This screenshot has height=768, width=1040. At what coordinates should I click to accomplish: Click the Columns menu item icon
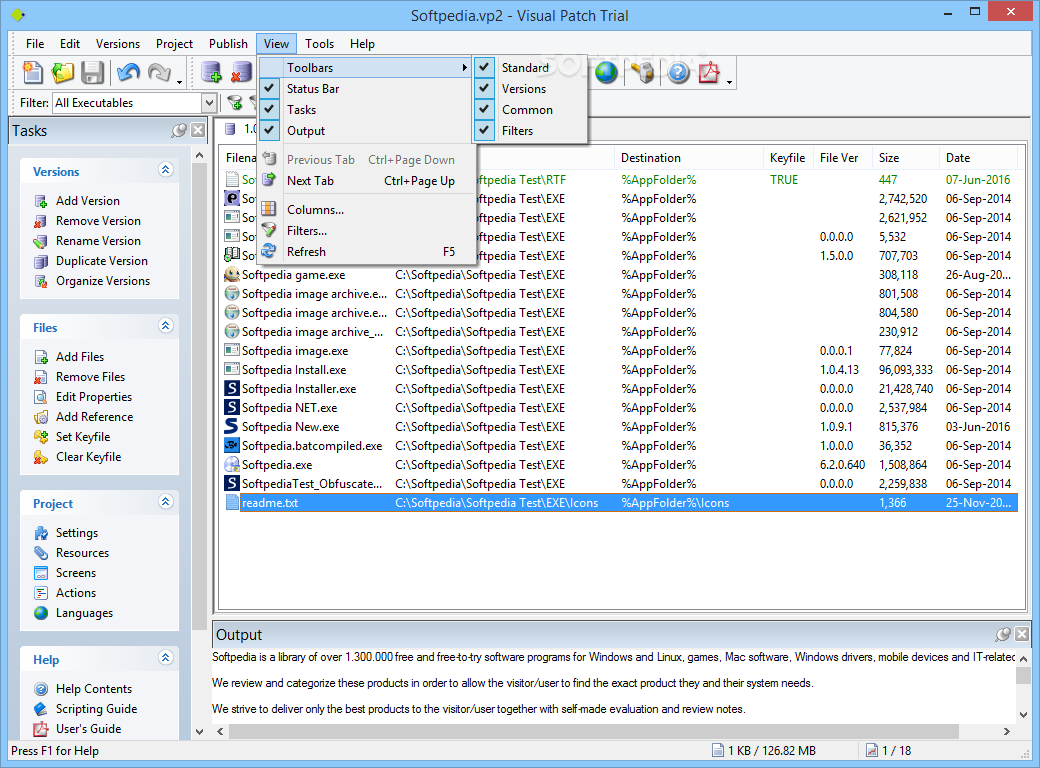pyautogui.click(x=269, y=209)
